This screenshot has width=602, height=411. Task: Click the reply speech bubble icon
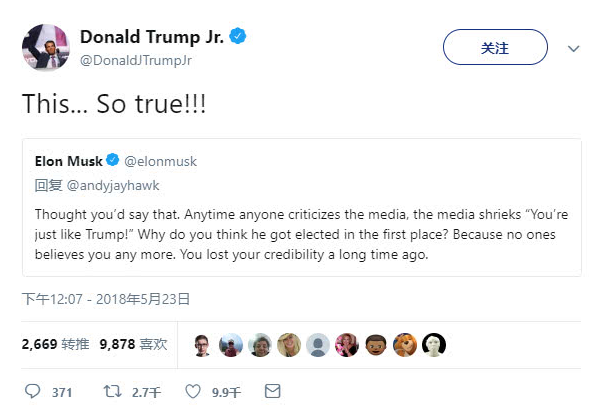point(32,391)
